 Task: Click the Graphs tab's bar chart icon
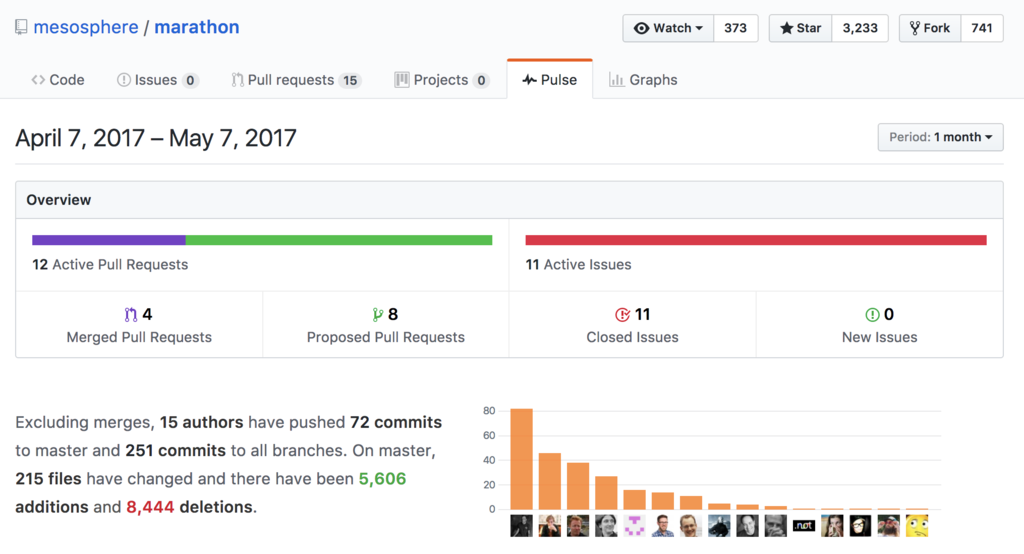pyautogui.click(x=616, y=80)
